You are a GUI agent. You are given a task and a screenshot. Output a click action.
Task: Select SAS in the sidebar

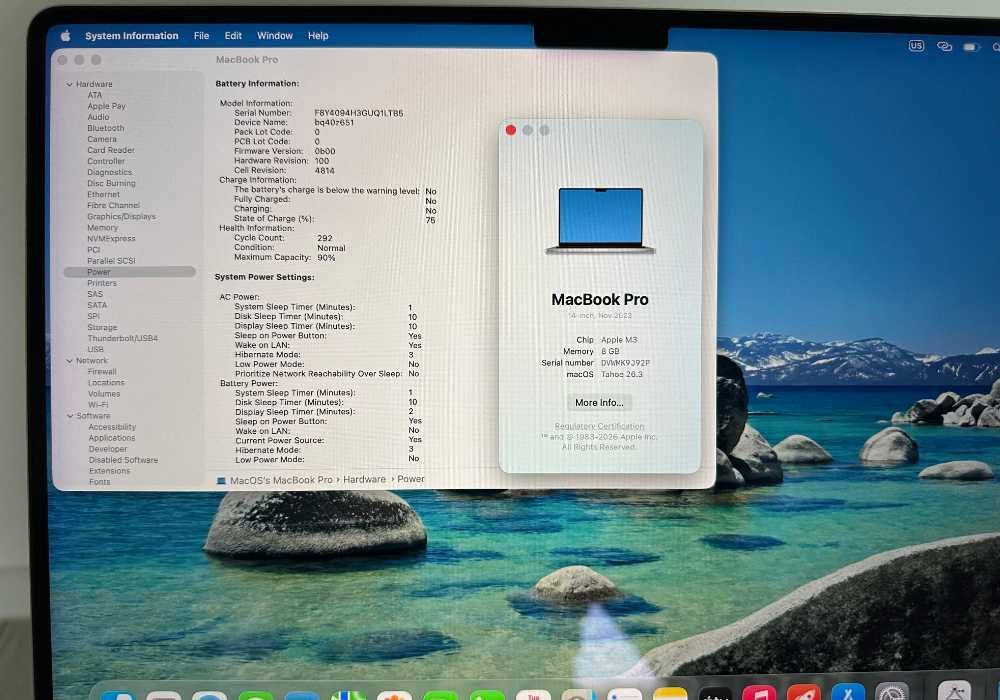[x=95, y=294]
